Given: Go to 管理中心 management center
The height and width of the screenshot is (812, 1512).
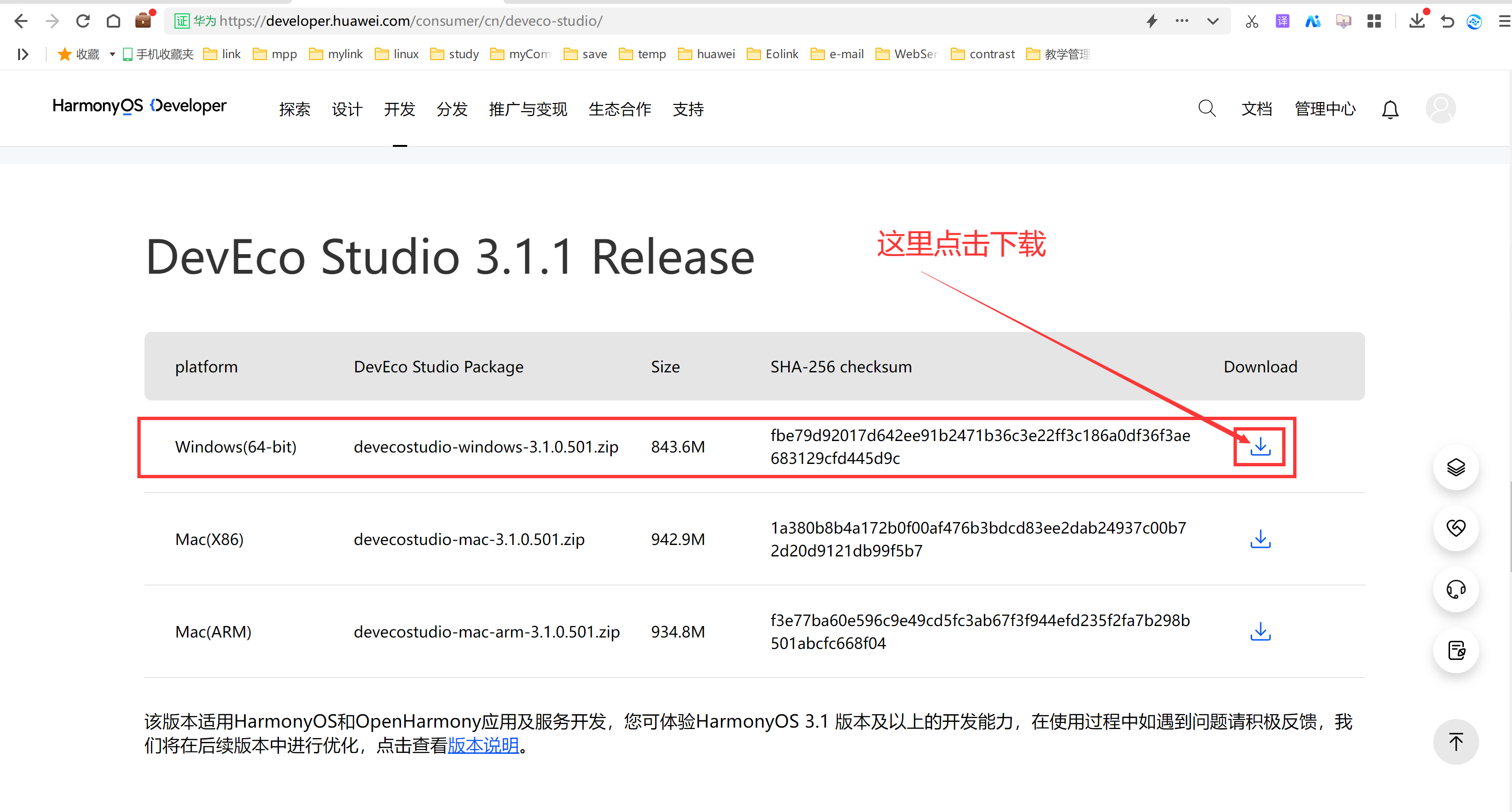Looking at the screenshot, I should pos(1325,109).
